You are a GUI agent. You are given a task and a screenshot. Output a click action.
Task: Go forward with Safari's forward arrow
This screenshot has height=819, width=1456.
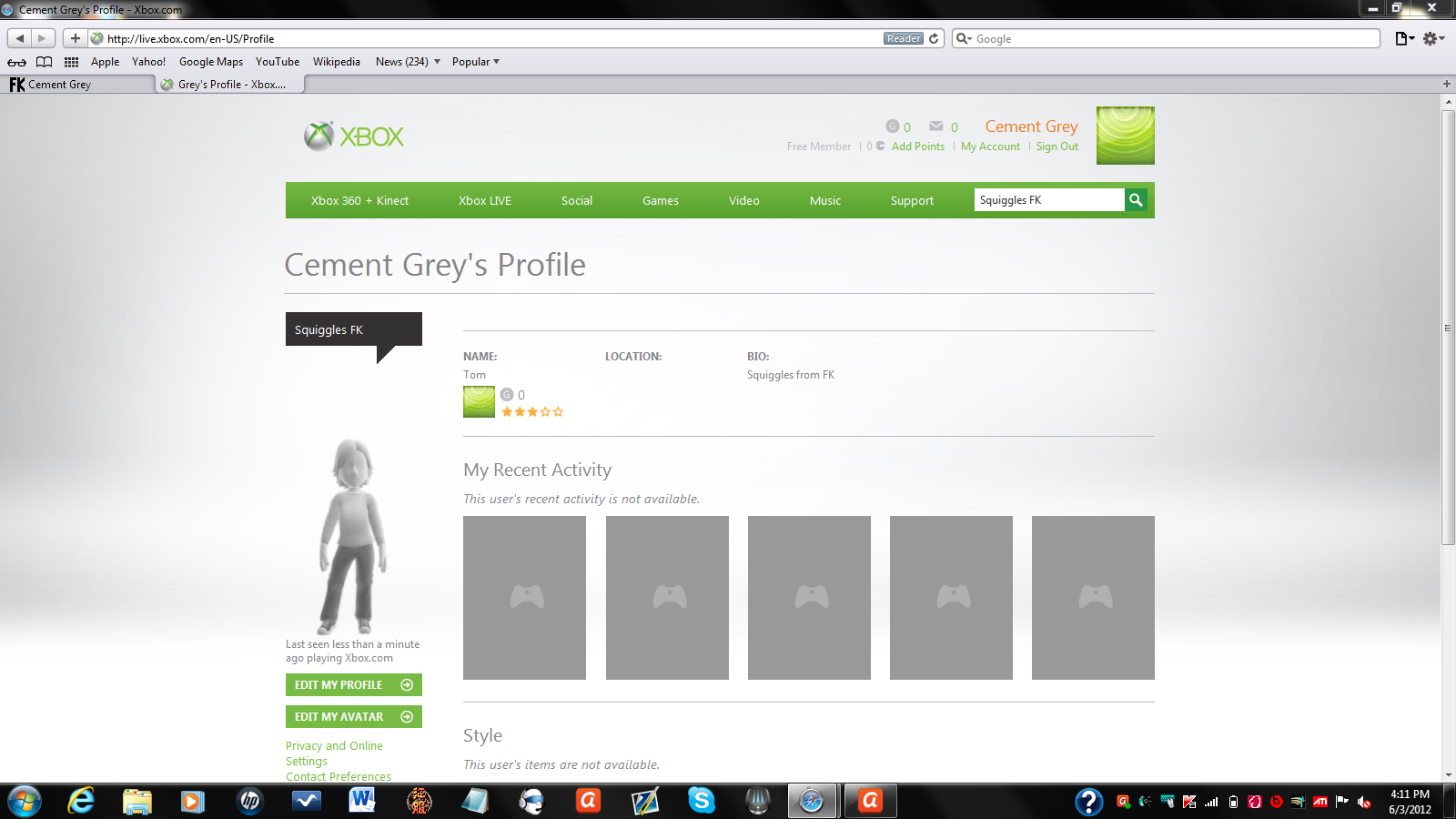tap(43, 38)
